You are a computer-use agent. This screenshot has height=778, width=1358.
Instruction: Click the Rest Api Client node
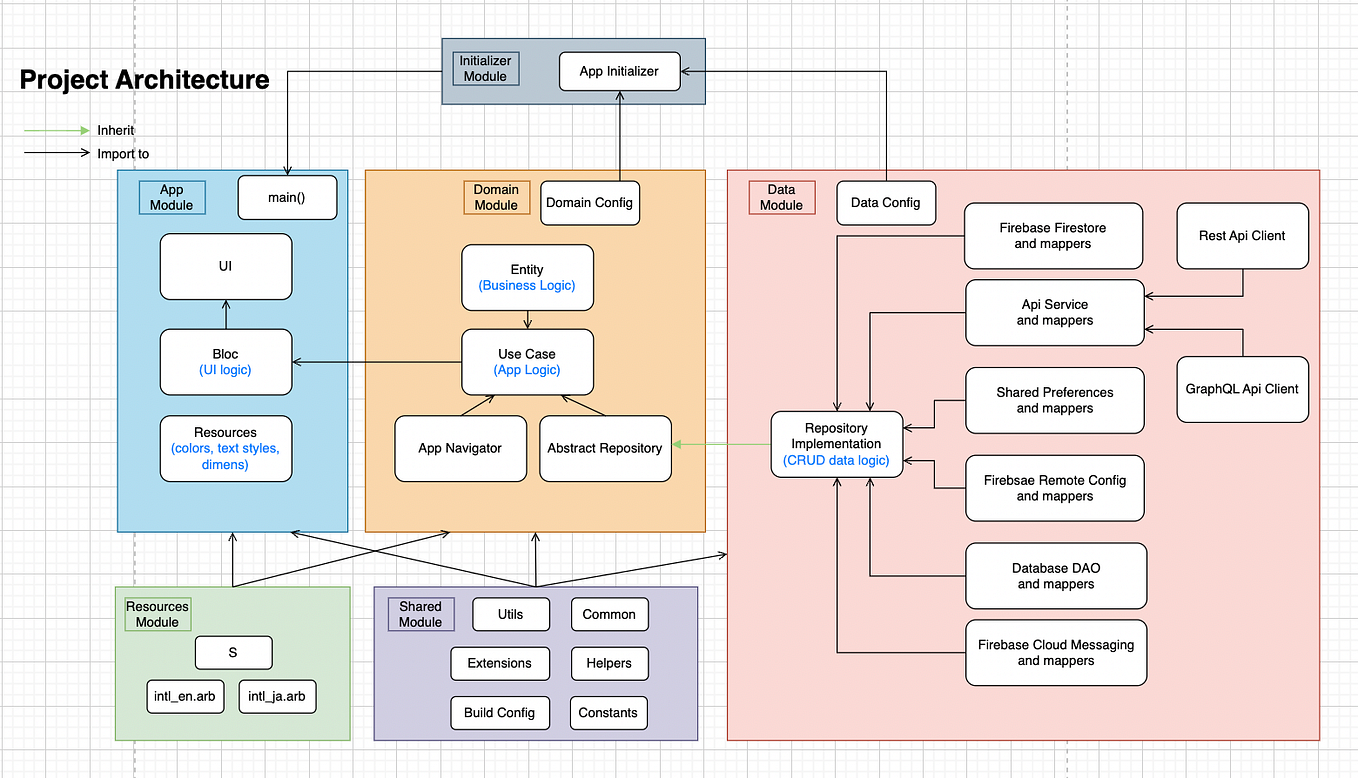click(1242, 235)
